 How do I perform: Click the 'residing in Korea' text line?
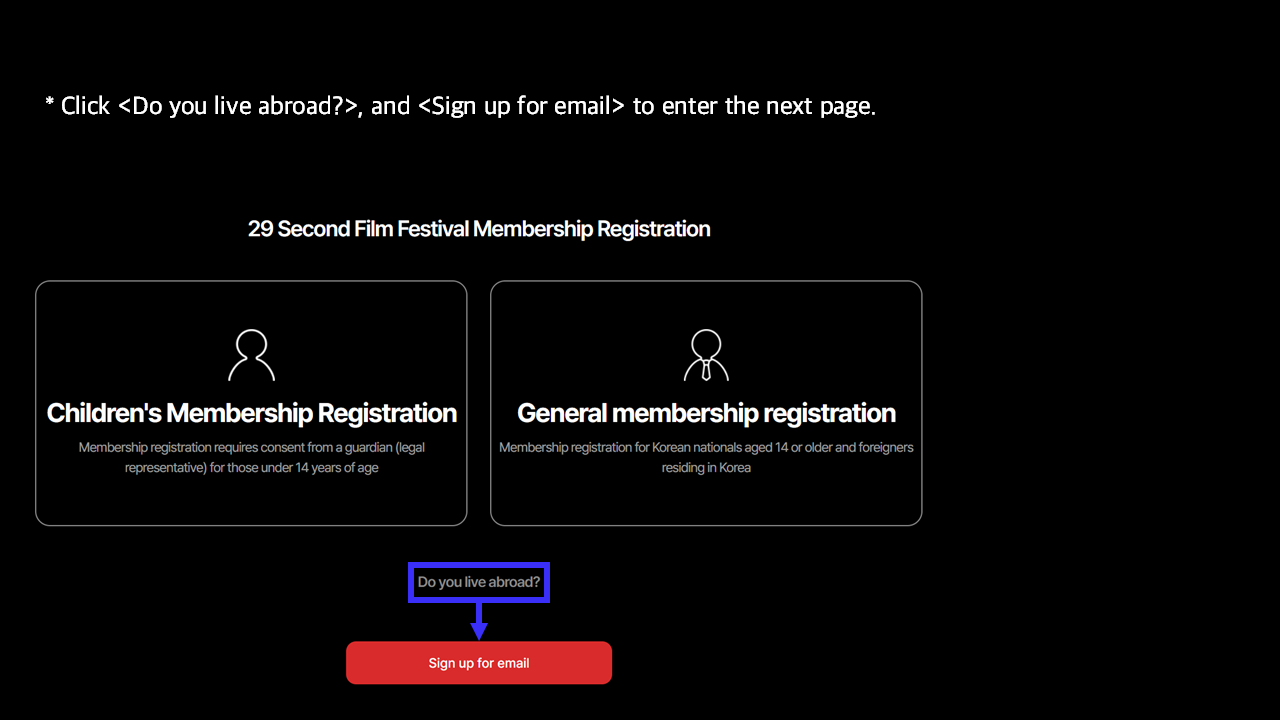pyautogui.click(x=706, y=468)
